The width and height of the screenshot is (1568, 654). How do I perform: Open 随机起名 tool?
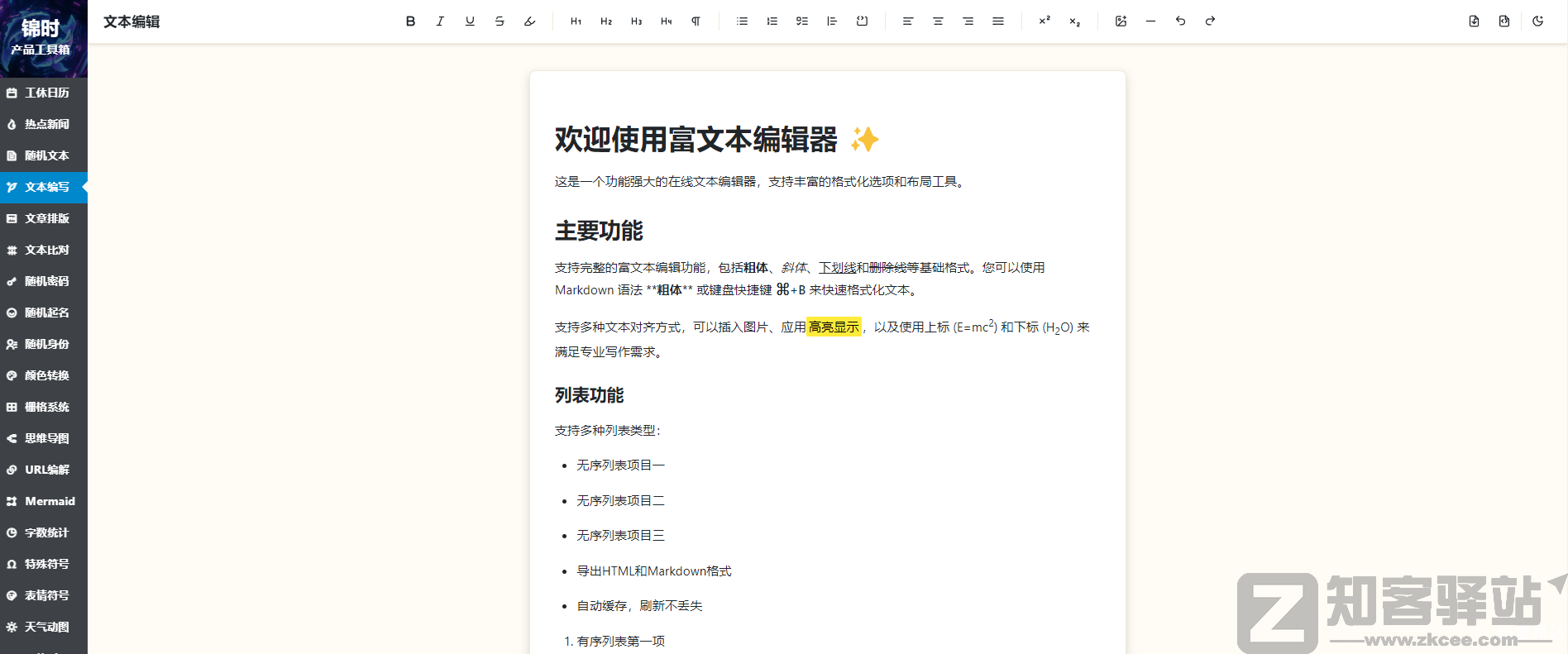[44, 313]
